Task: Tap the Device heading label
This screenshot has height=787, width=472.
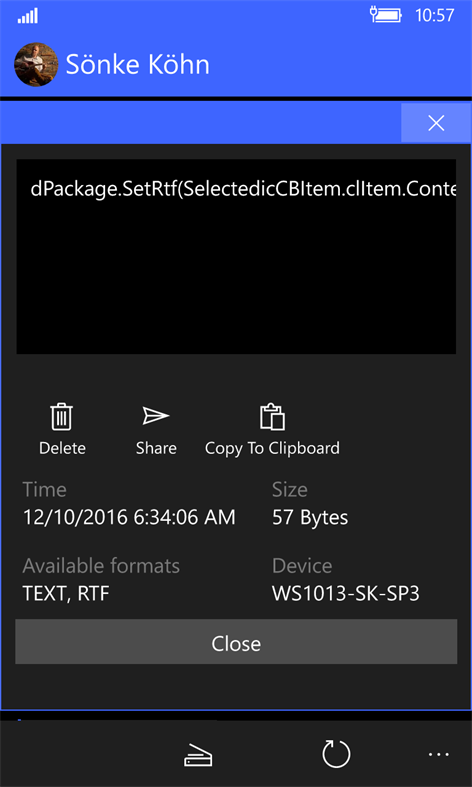Action: [302, 566]
